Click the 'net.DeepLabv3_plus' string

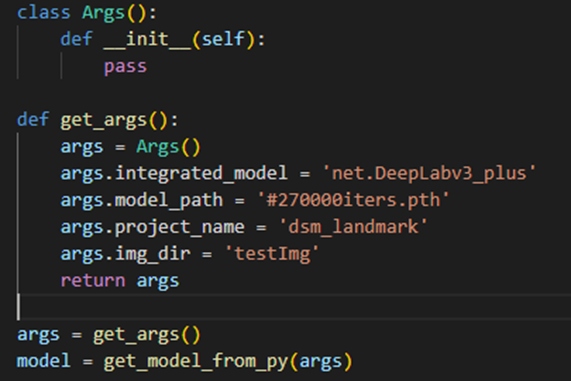[x=429, y=173]
